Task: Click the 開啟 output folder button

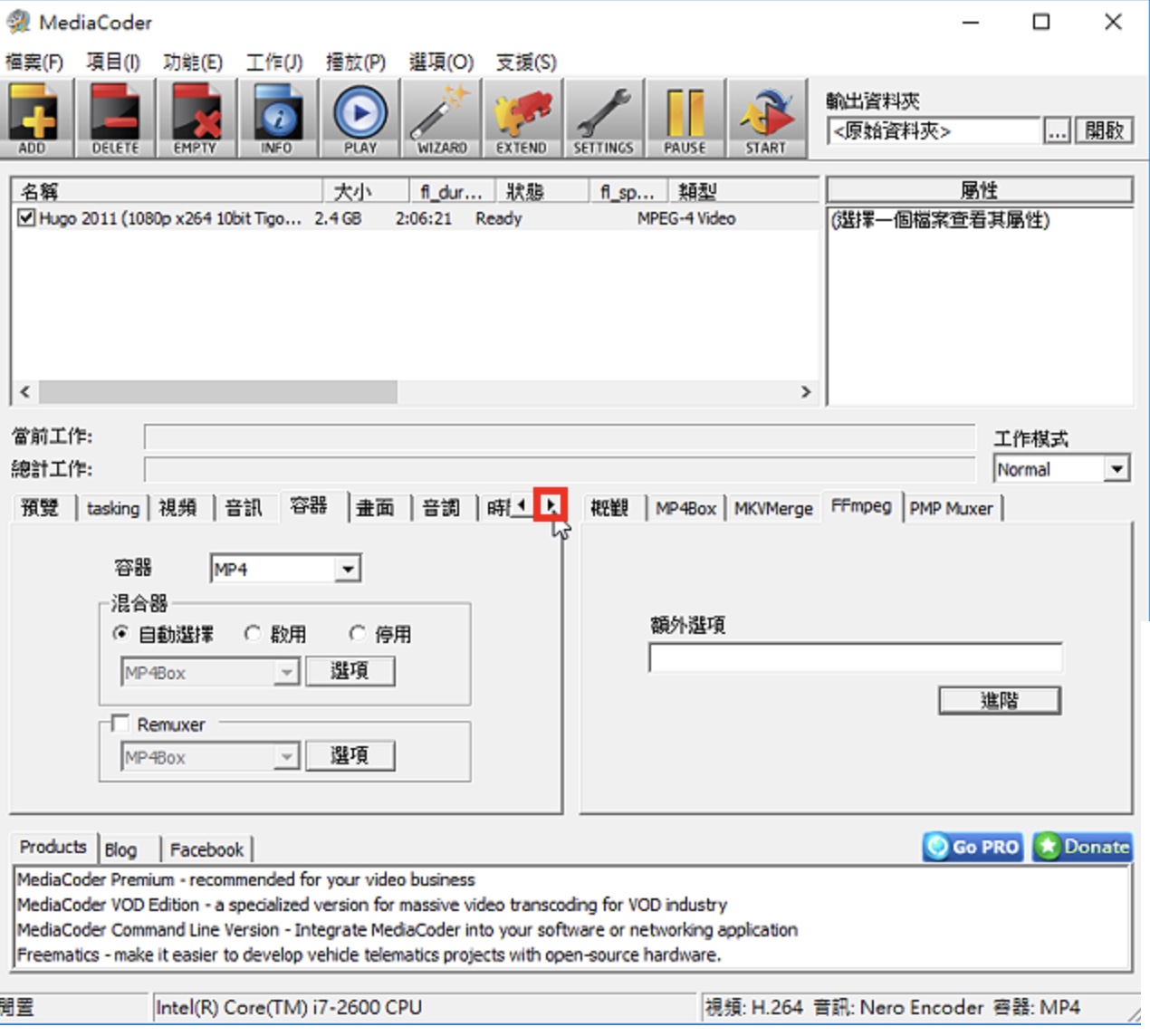Action: click(x=1104, y=130)
